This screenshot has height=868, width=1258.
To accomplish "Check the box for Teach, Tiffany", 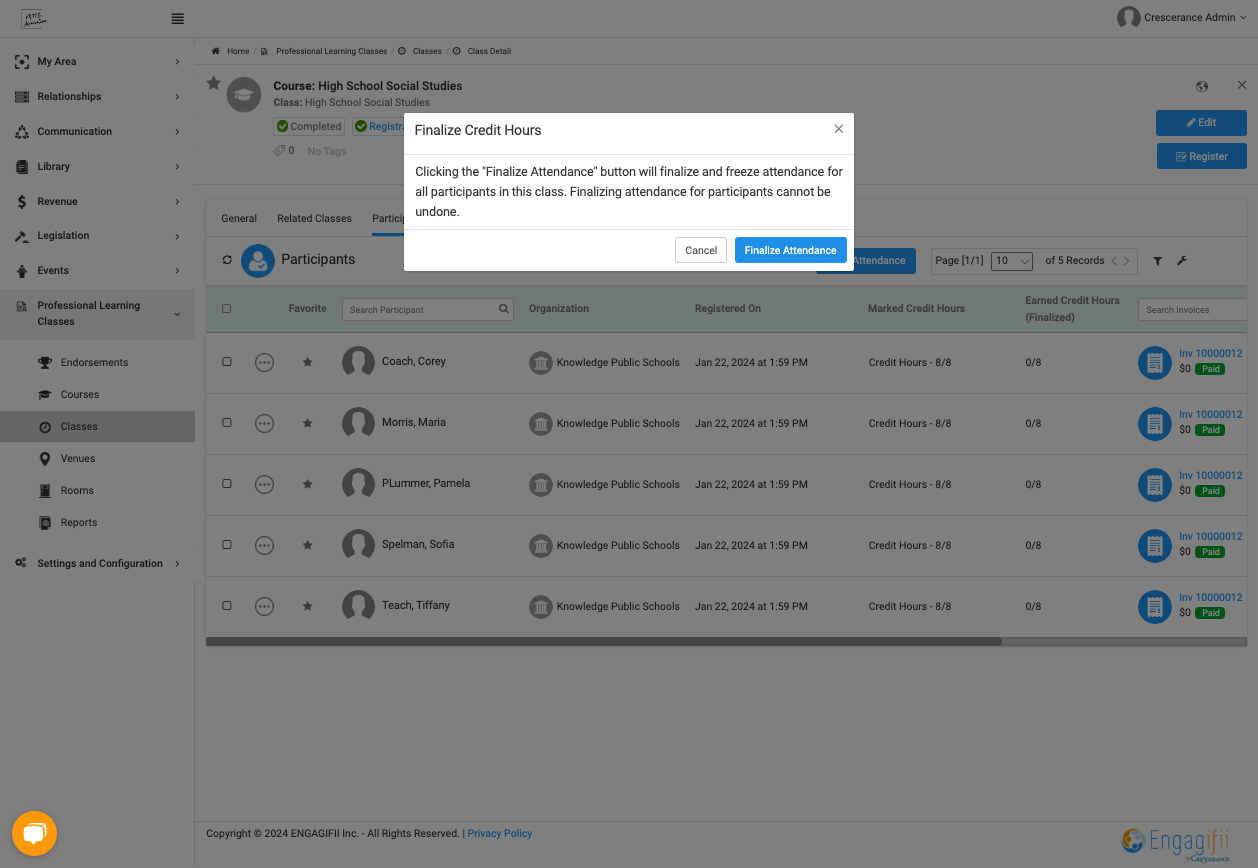I will [x=227, y=606].
